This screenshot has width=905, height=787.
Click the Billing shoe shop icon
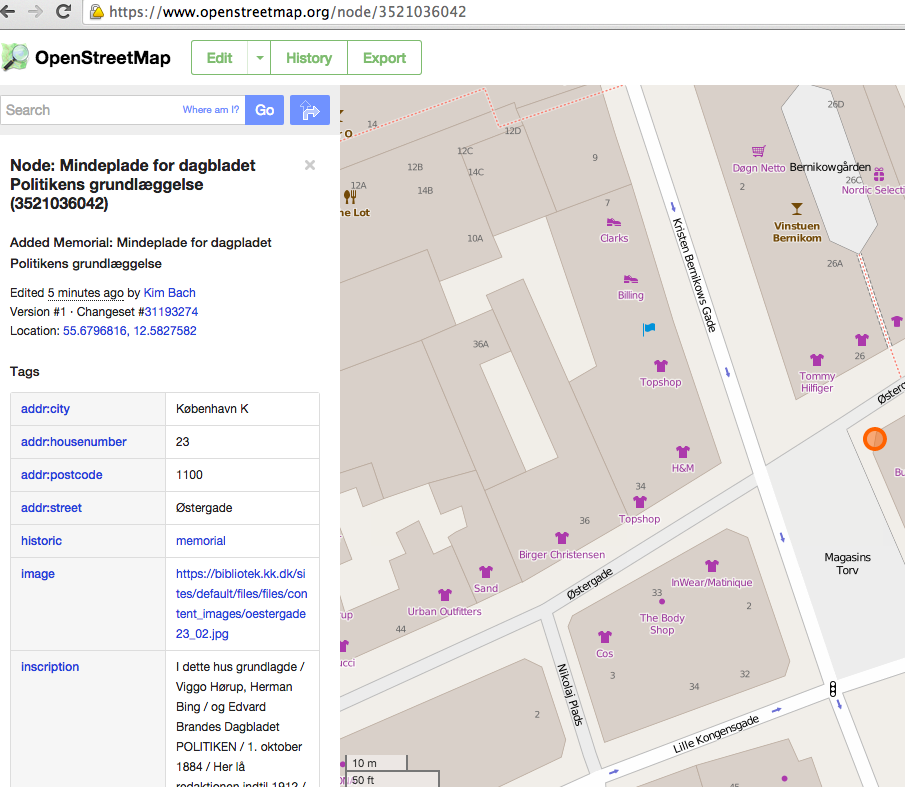630,279
